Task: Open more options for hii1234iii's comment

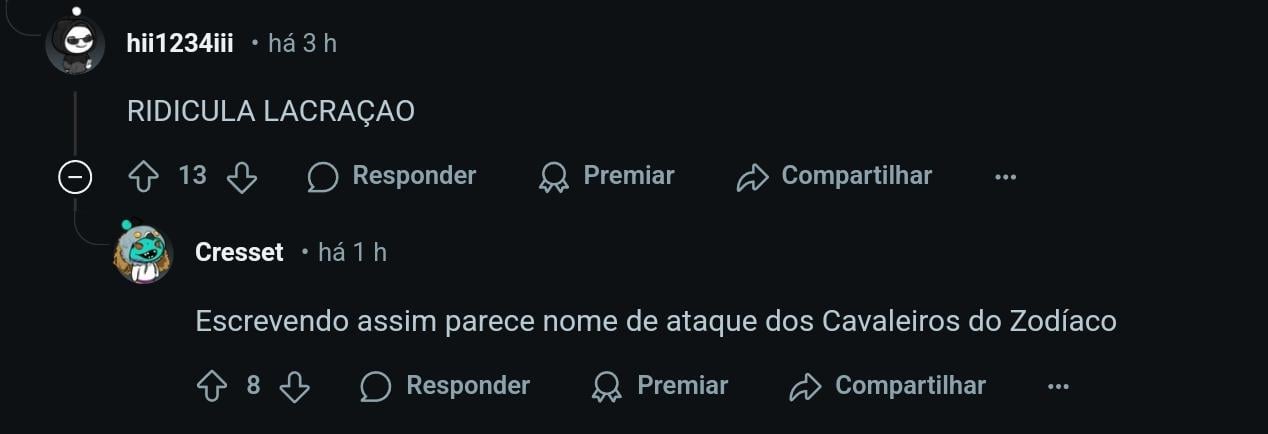Action: (1005, 177)
